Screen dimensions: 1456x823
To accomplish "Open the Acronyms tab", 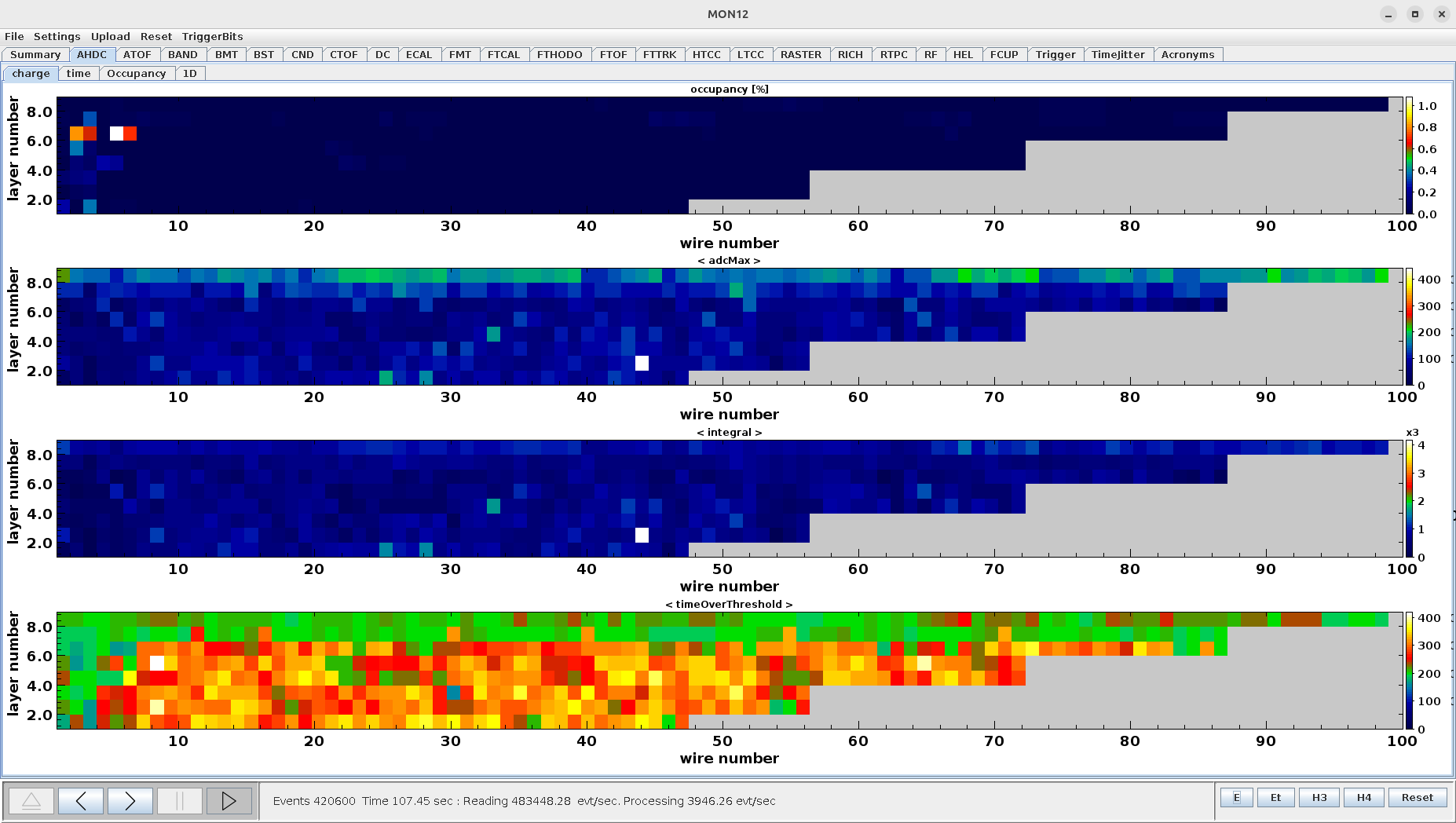I will coord(1188,54).
